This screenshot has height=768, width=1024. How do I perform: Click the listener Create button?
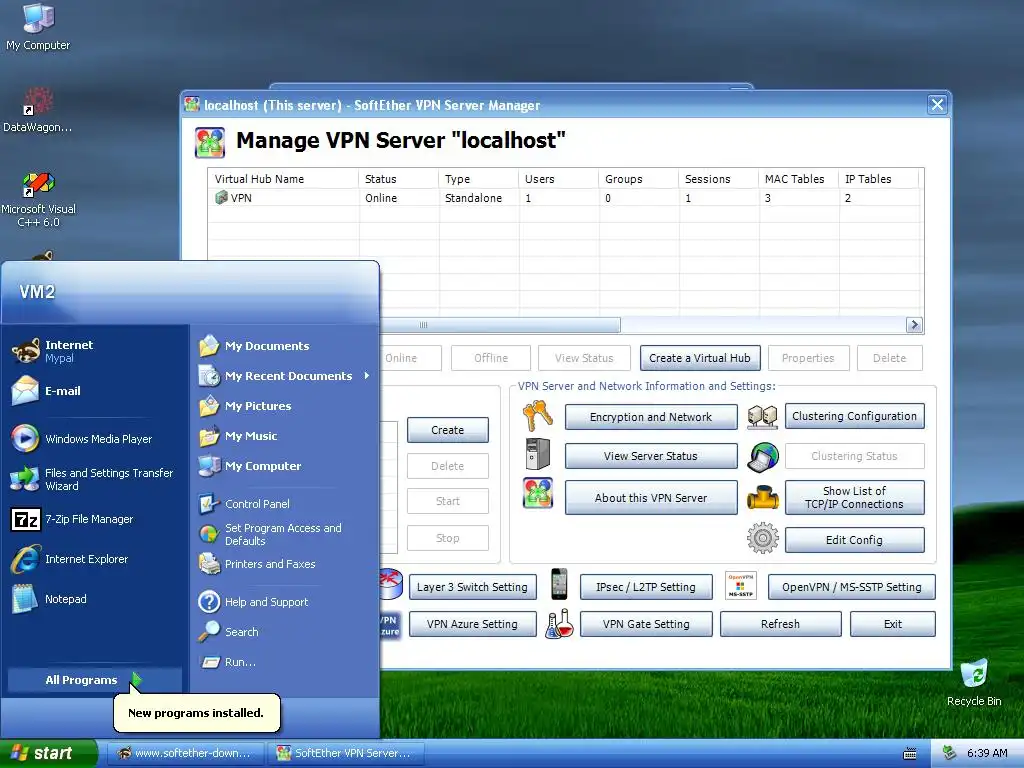[447, 430]
